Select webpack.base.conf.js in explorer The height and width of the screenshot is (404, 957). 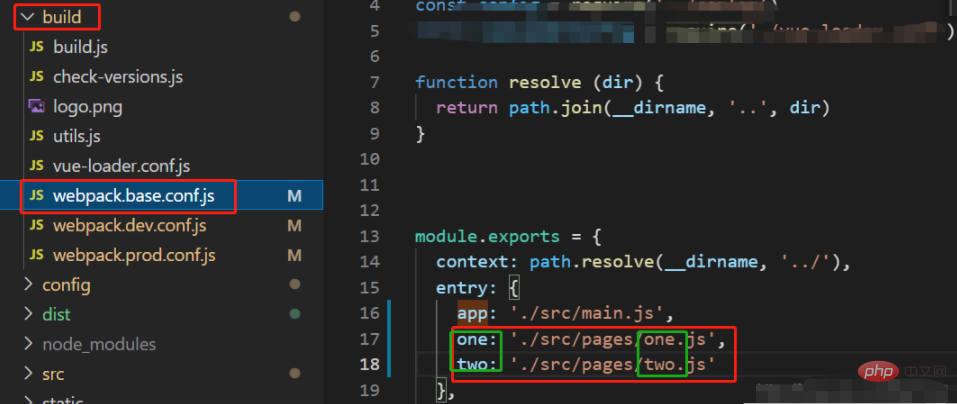134,196
